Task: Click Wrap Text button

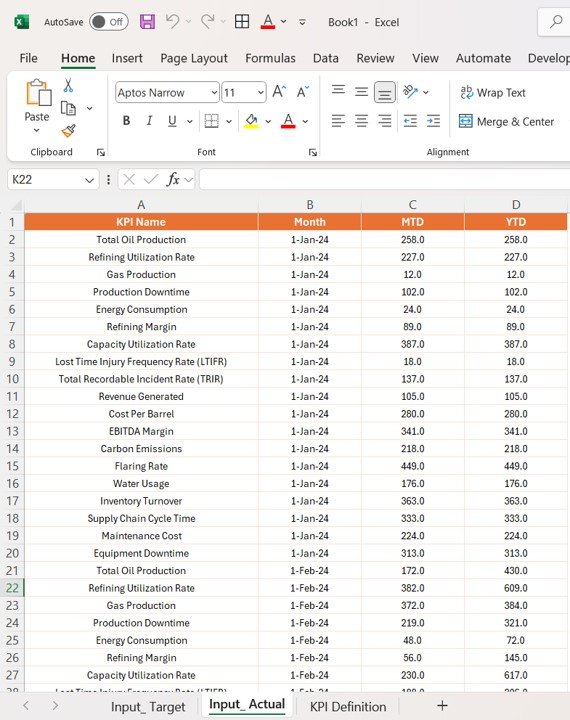Action: 493,92
